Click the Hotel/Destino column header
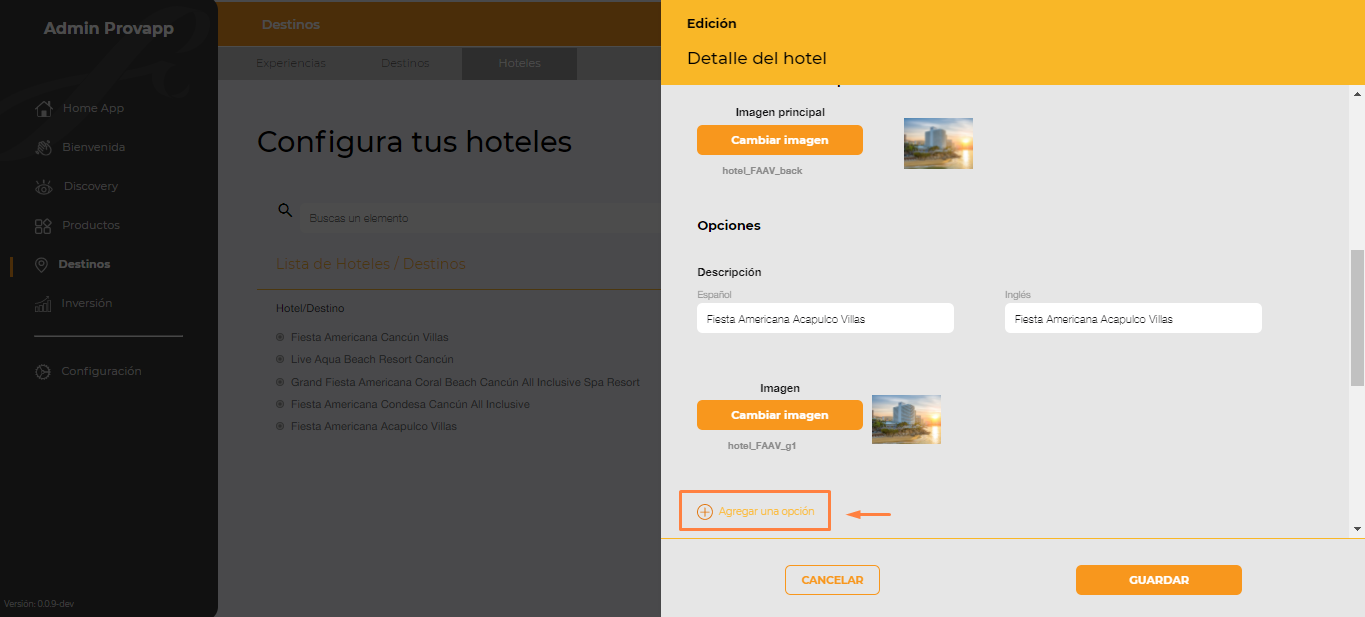The height and width of the screenshot is (617, 1365). coord(310,308)
